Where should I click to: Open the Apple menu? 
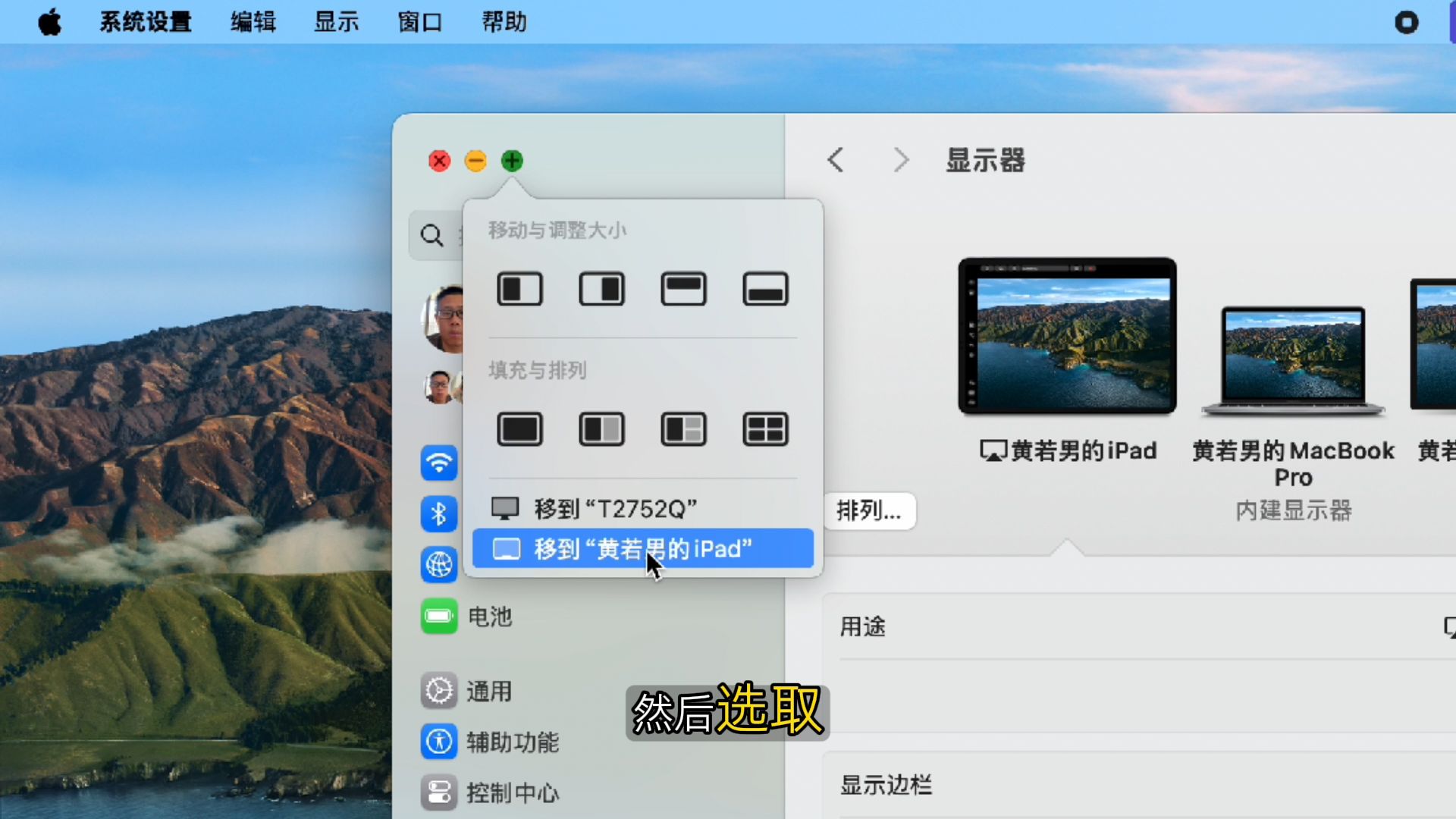click(50, 22)
